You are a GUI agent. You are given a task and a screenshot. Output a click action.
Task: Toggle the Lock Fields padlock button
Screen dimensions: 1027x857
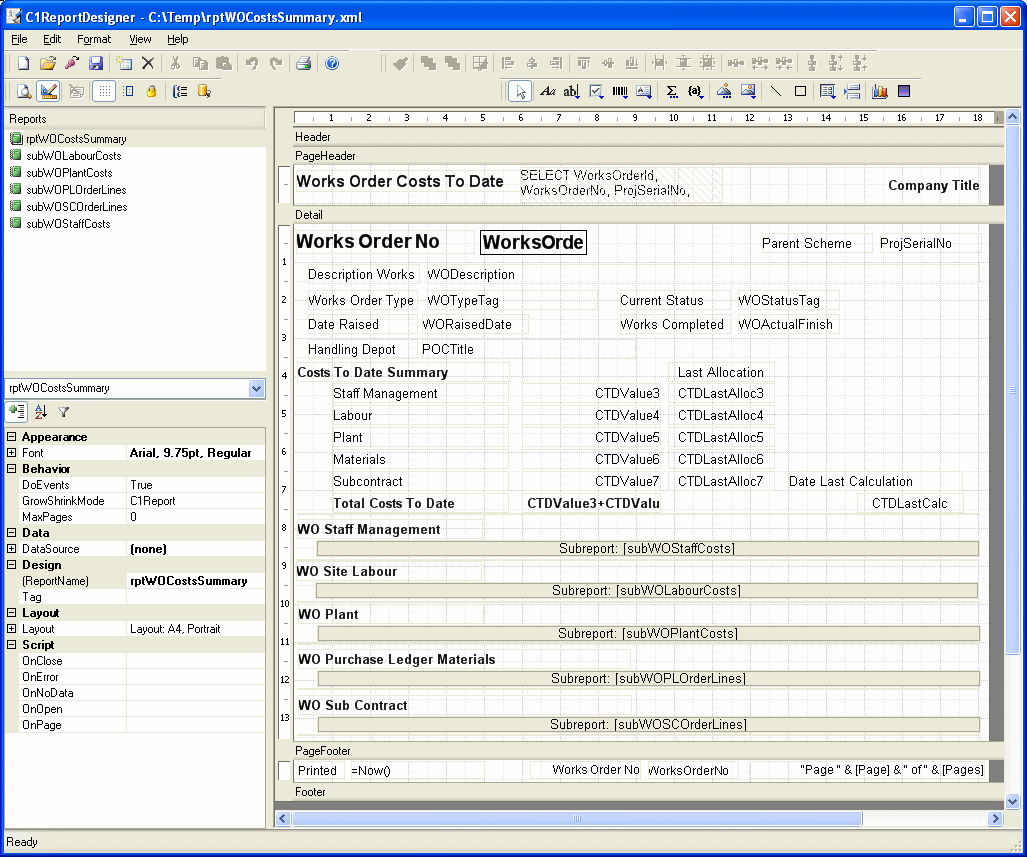[151, 91]
